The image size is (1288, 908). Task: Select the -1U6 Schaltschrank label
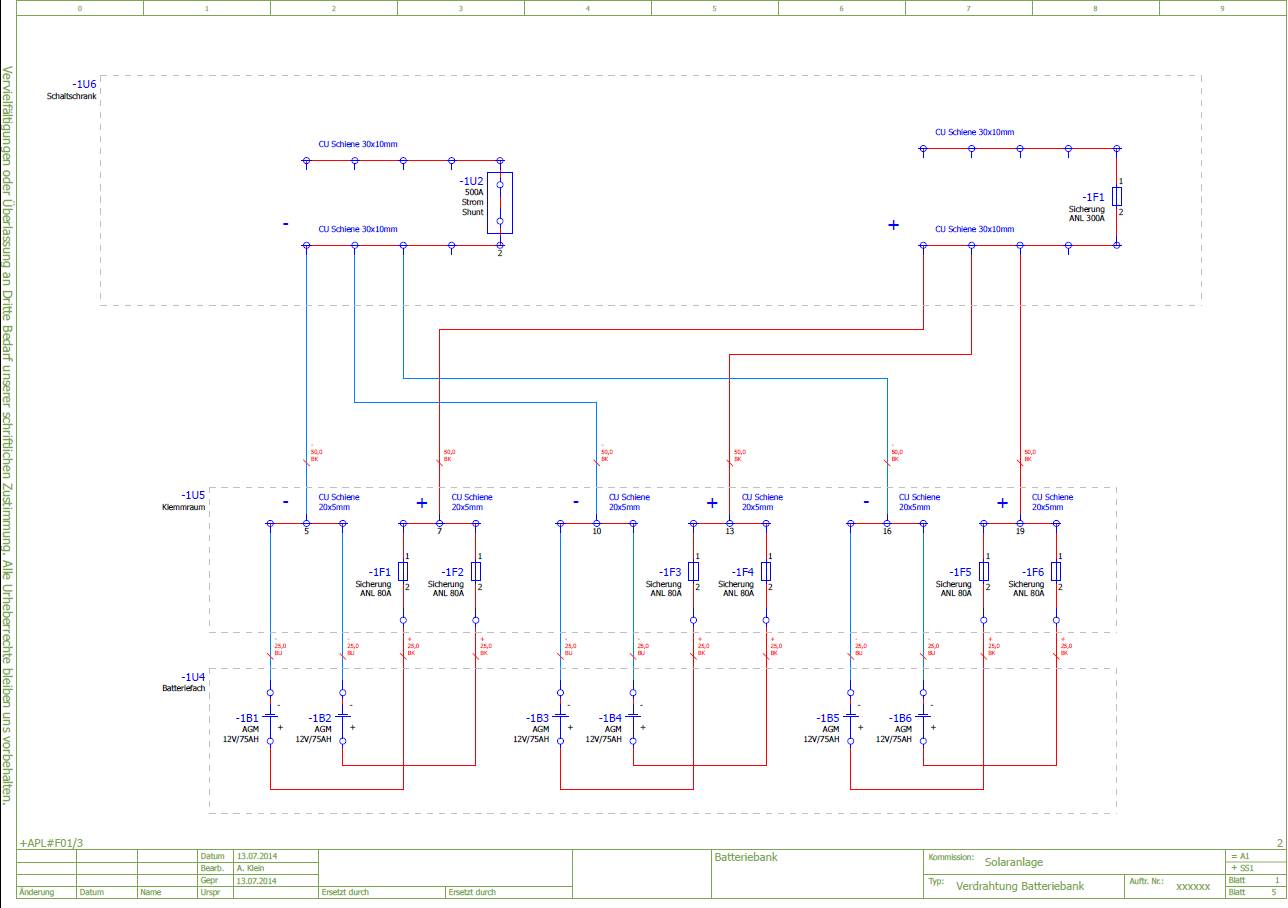click(71, 89)
